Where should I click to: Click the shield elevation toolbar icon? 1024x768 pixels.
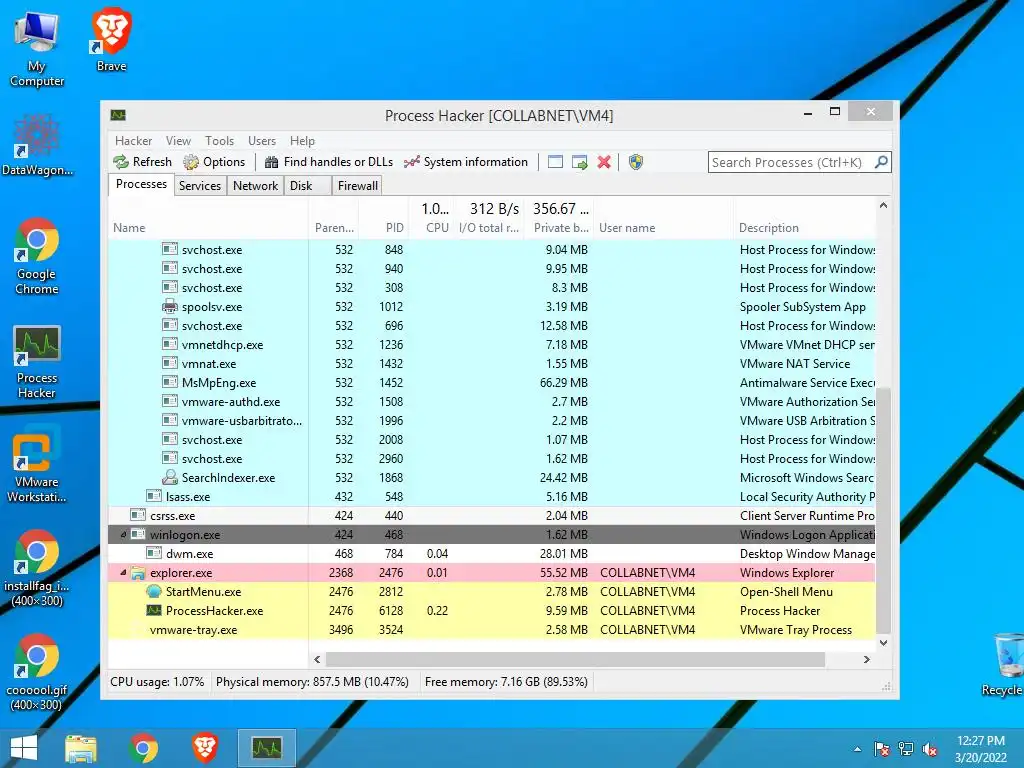635,162
